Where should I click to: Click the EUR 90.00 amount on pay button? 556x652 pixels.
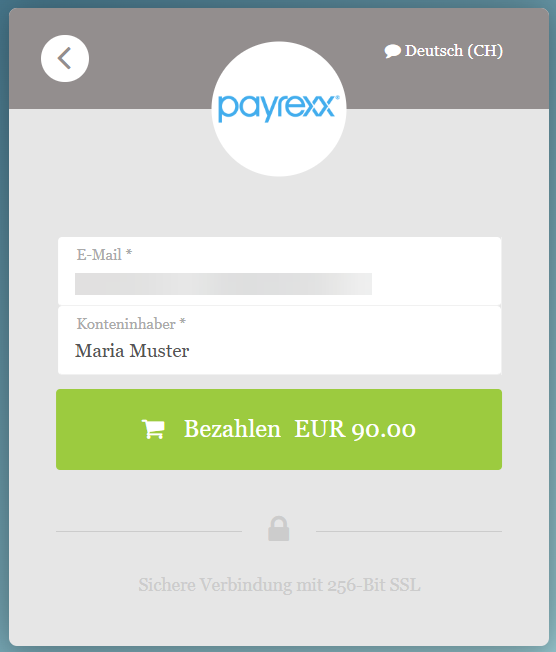tap(355, 429)
